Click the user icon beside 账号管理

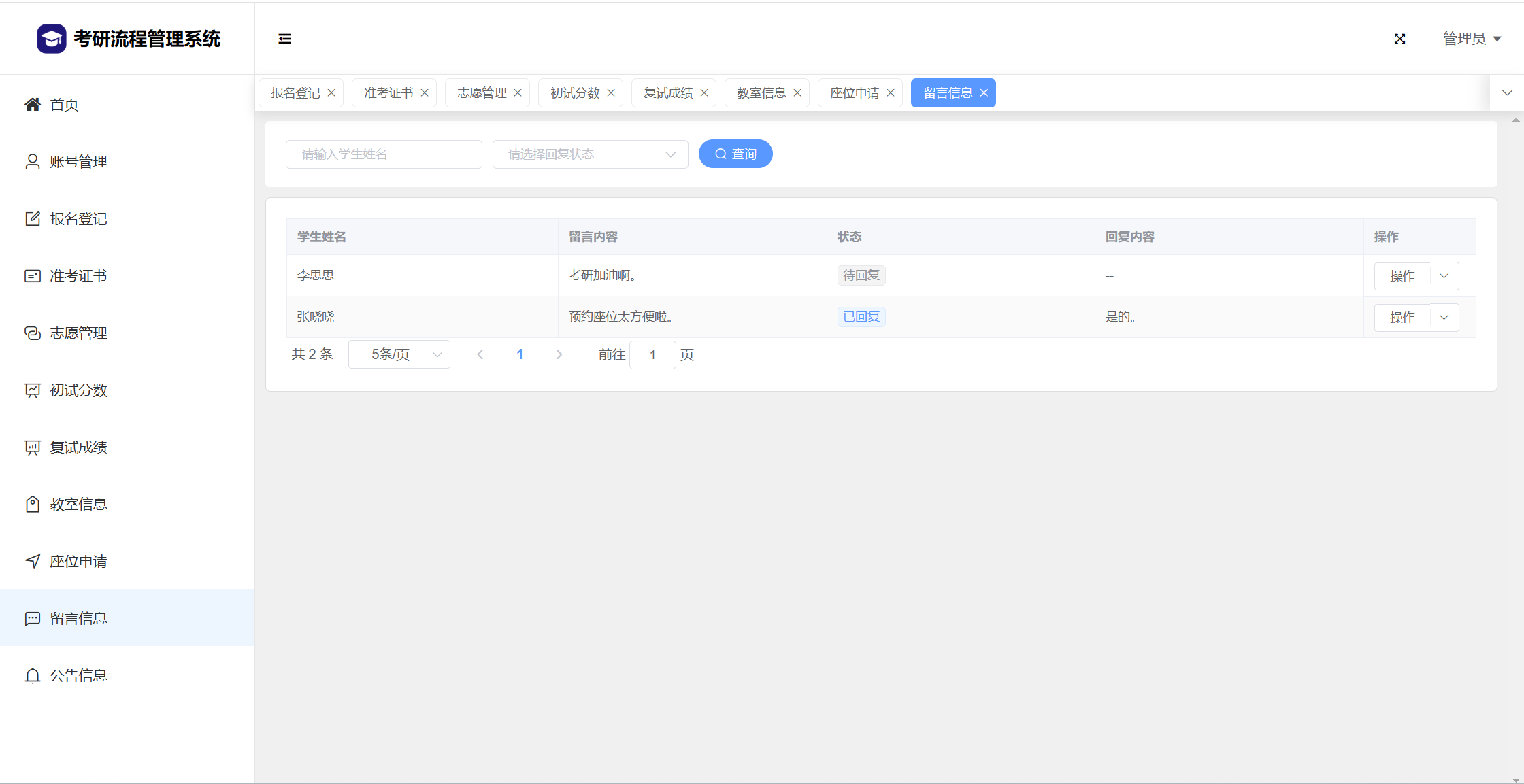click(33, 161)
